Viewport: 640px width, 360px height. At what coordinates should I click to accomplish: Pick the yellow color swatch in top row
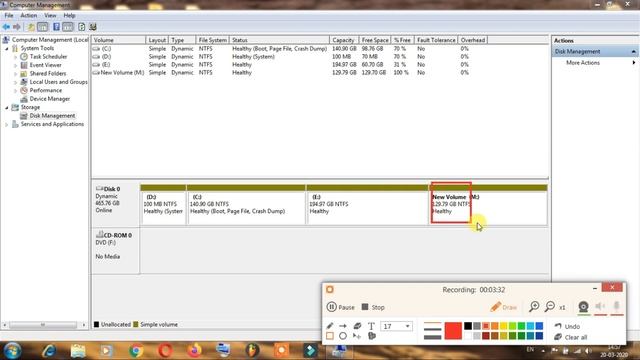pos(504,326)
